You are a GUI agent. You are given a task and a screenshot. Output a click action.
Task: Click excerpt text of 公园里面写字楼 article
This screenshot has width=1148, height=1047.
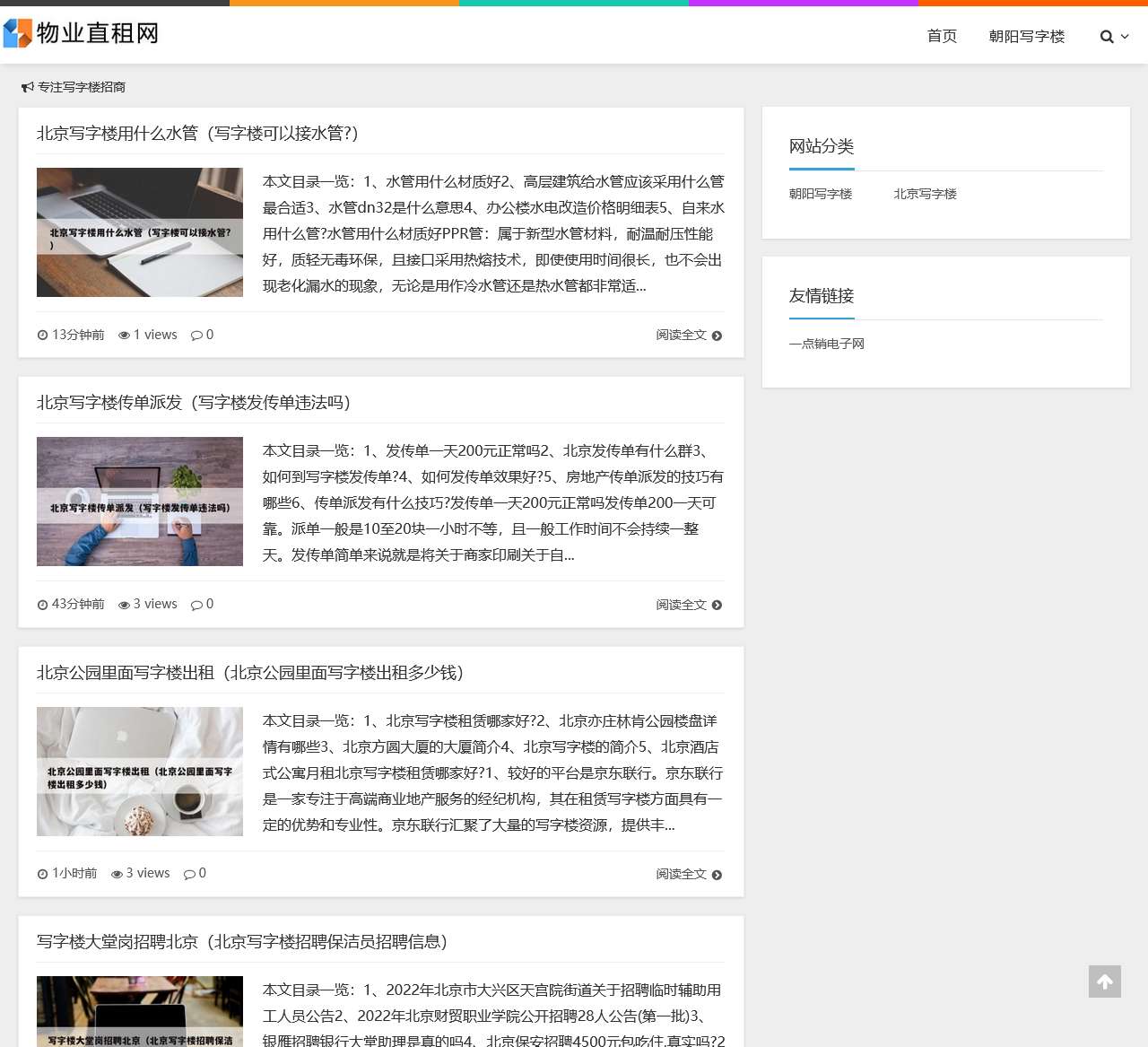tap(493, 773)
